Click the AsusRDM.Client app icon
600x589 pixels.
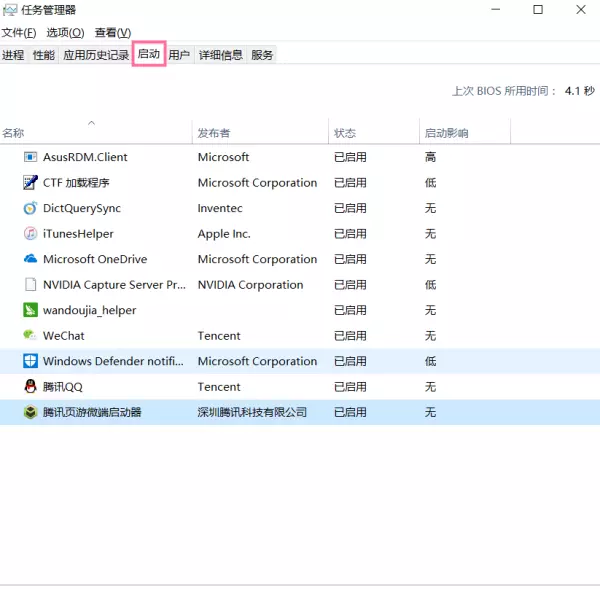[x=30, y=157]
